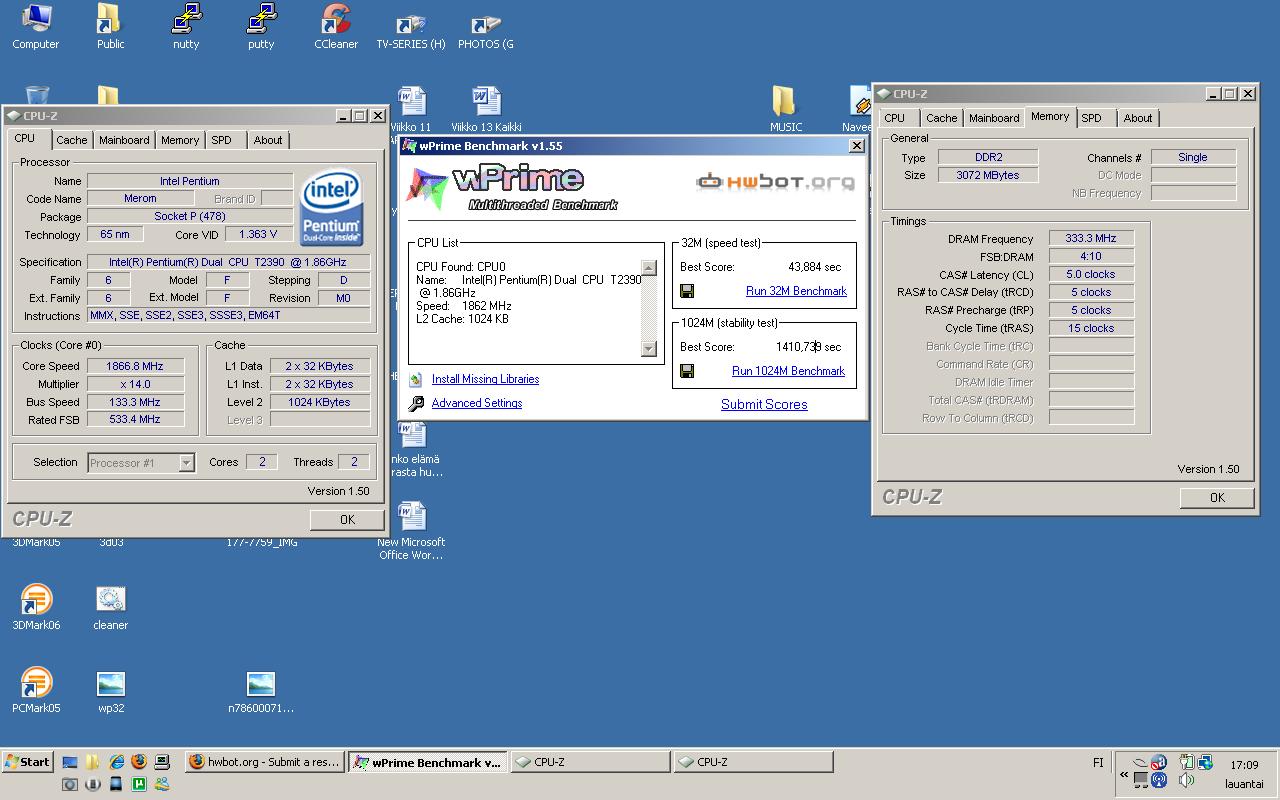Viewport: 1280px width, 800px height.
Task: Click the Intel Pentium logo in CPU-Z
Action: point(331,207)
